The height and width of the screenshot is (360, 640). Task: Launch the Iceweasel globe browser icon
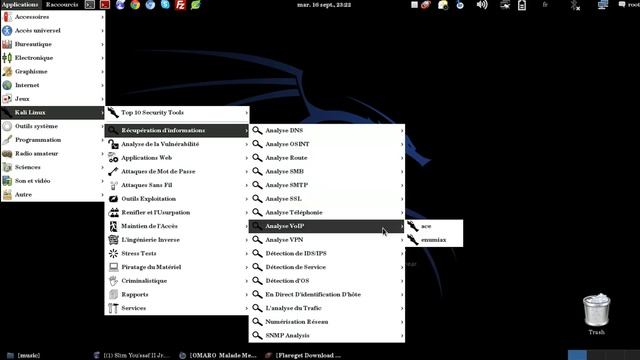pos(120,5)
